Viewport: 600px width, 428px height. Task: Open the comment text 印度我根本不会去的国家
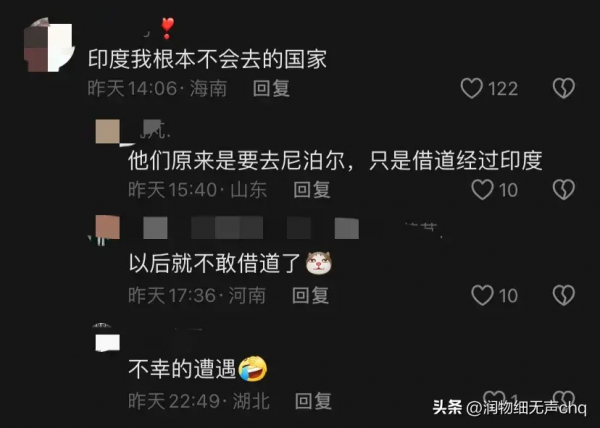click(207, 59)
